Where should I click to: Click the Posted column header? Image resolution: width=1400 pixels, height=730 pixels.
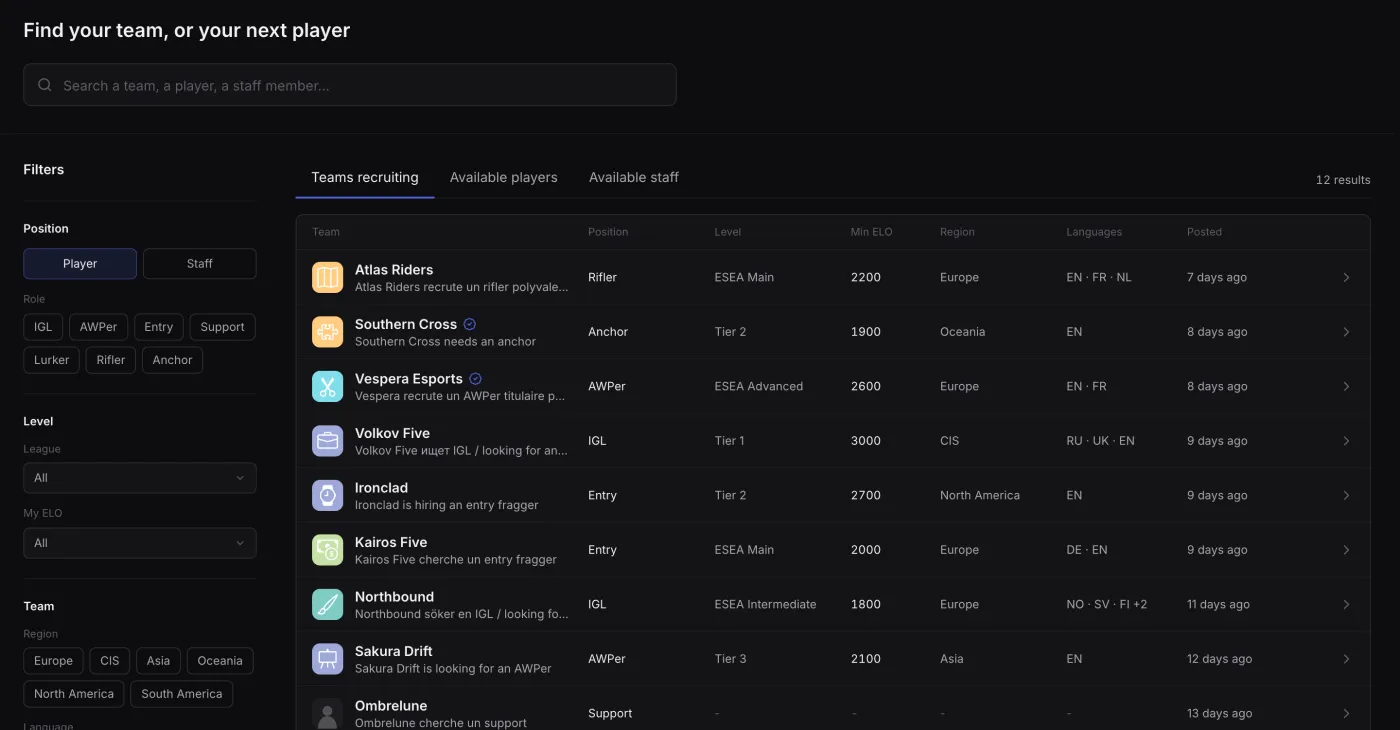coord(1204,232)
